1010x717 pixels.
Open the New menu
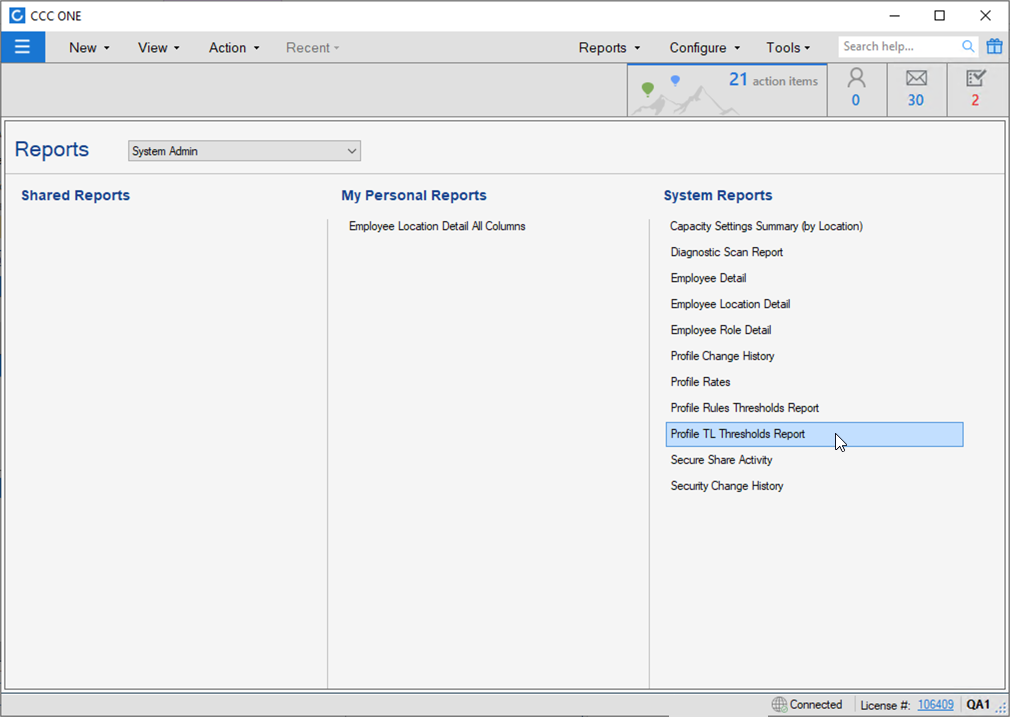coord(90,48)
